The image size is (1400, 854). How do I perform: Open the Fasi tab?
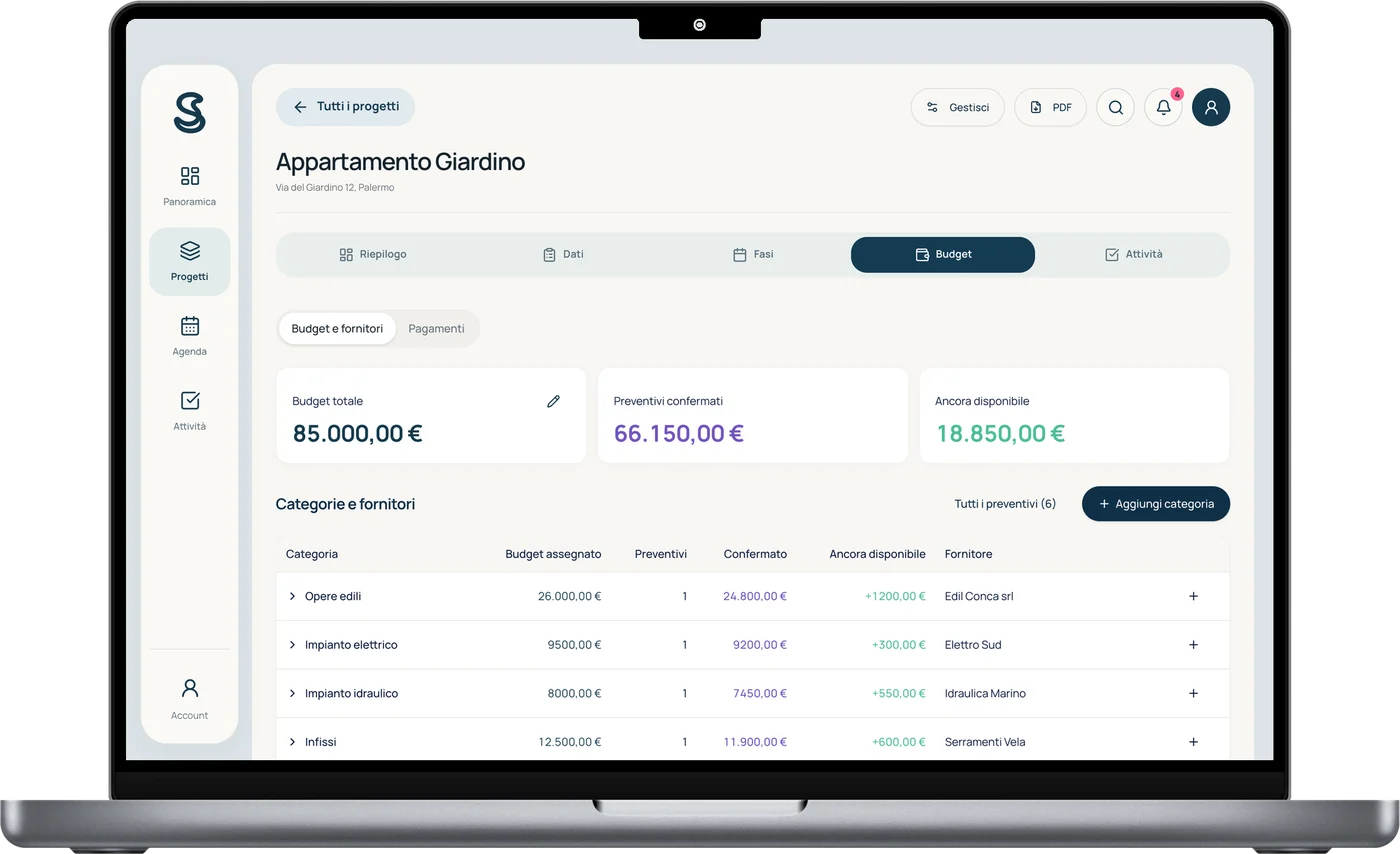pyautogui.click(x=753, y=255)
